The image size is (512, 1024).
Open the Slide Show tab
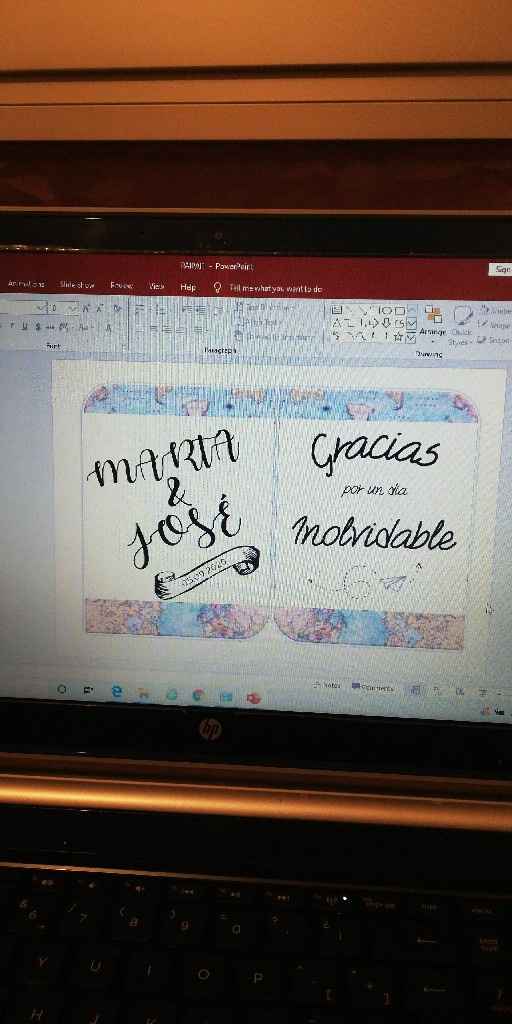[77, 285]
